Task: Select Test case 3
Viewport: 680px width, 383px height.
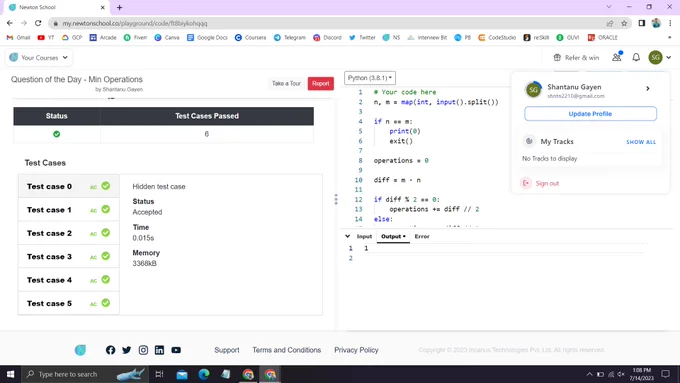Action: (69, 257)
